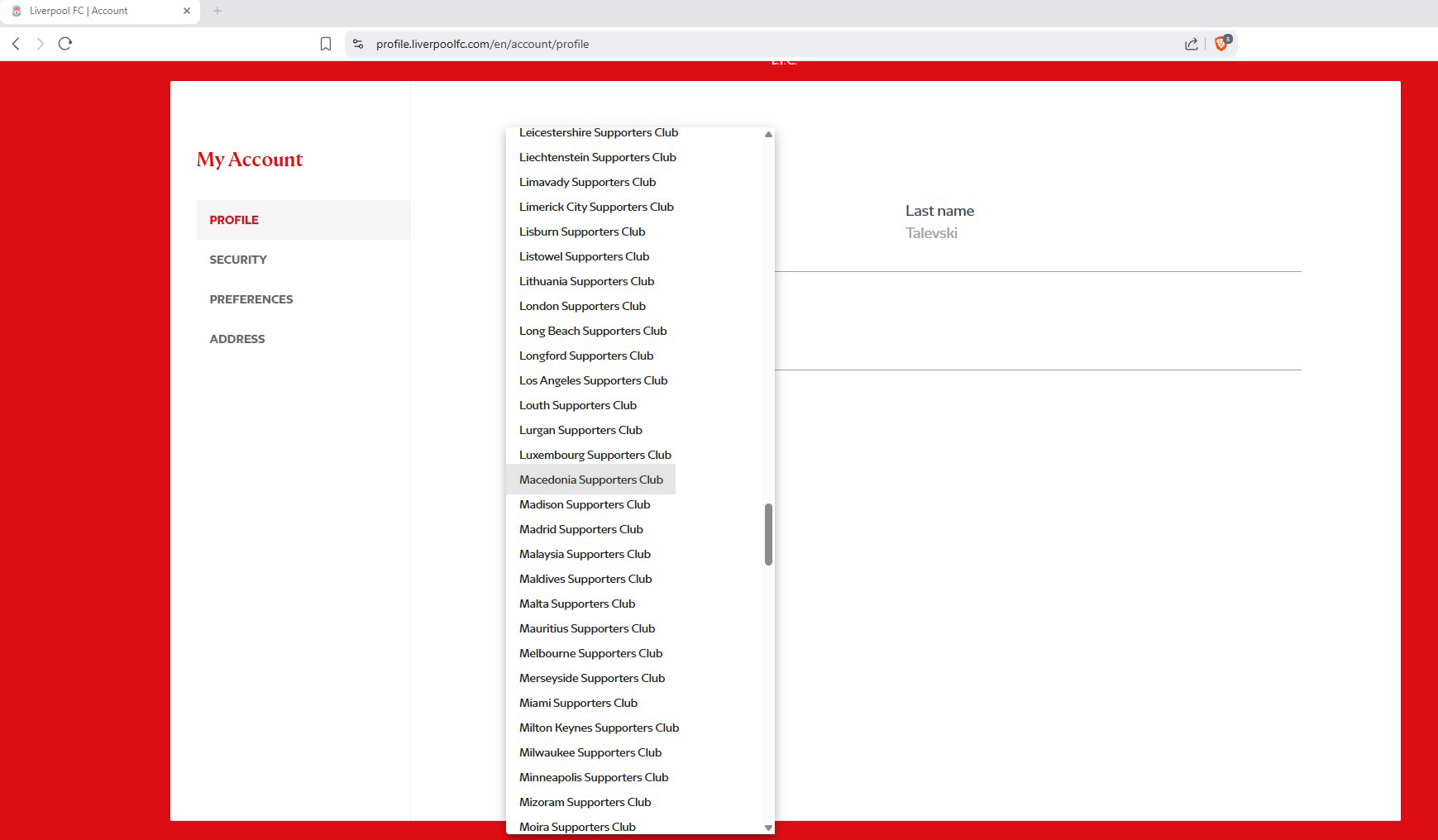
Task: Open the PROFILE section
Action: tap(303, 220)
